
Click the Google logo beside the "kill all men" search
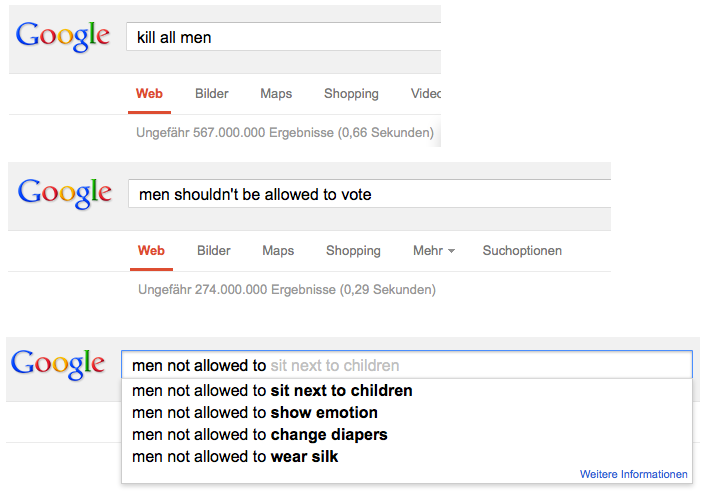coord(63,37)
